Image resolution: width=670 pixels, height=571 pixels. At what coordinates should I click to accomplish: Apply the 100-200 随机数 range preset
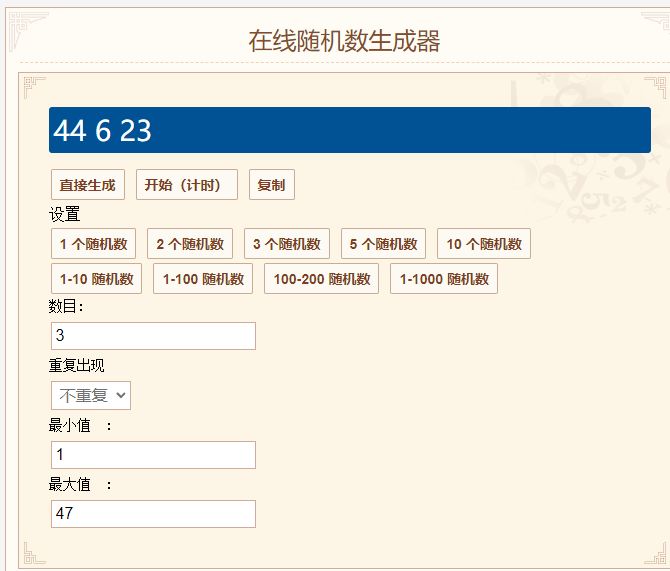point(321,279)
